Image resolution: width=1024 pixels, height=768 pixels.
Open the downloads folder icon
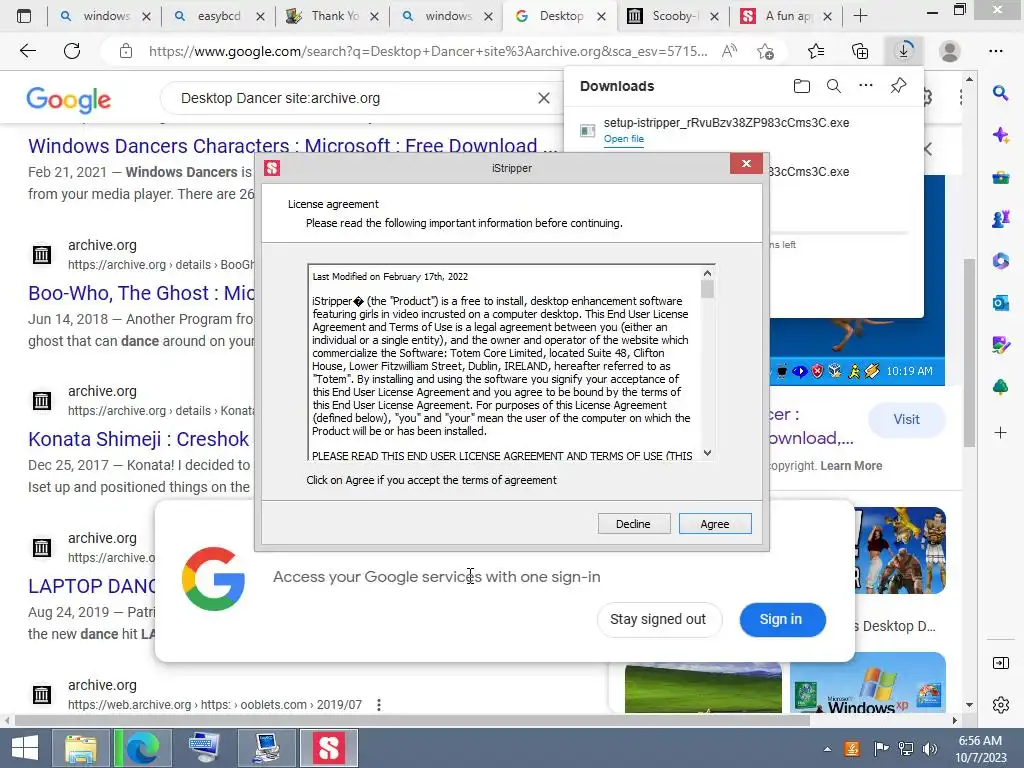coord(802,86)
